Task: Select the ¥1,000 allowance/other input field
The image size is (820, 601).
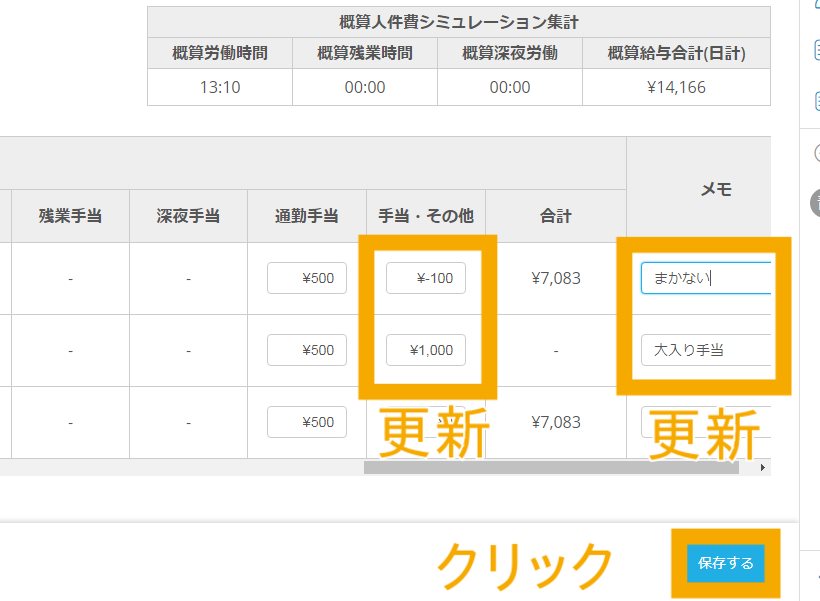Action: (x=426, y=350)
